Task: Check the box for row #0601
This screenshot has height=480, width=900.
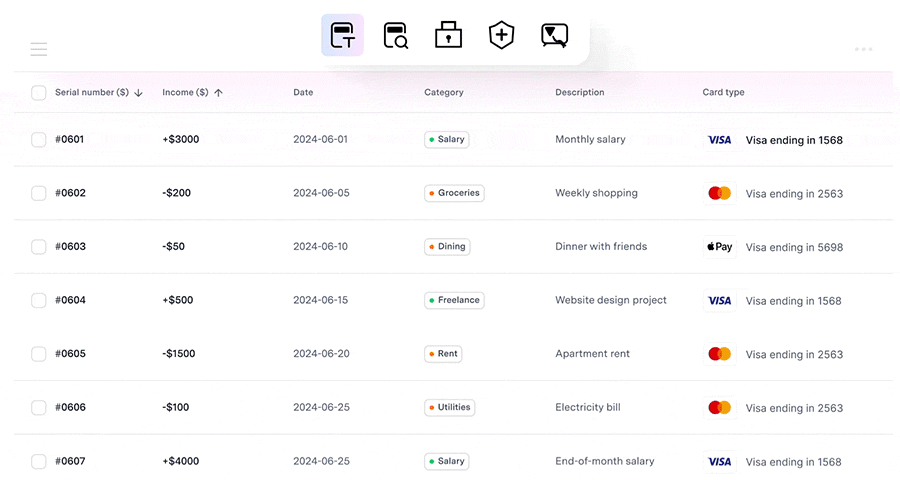Action: [38, 140]
